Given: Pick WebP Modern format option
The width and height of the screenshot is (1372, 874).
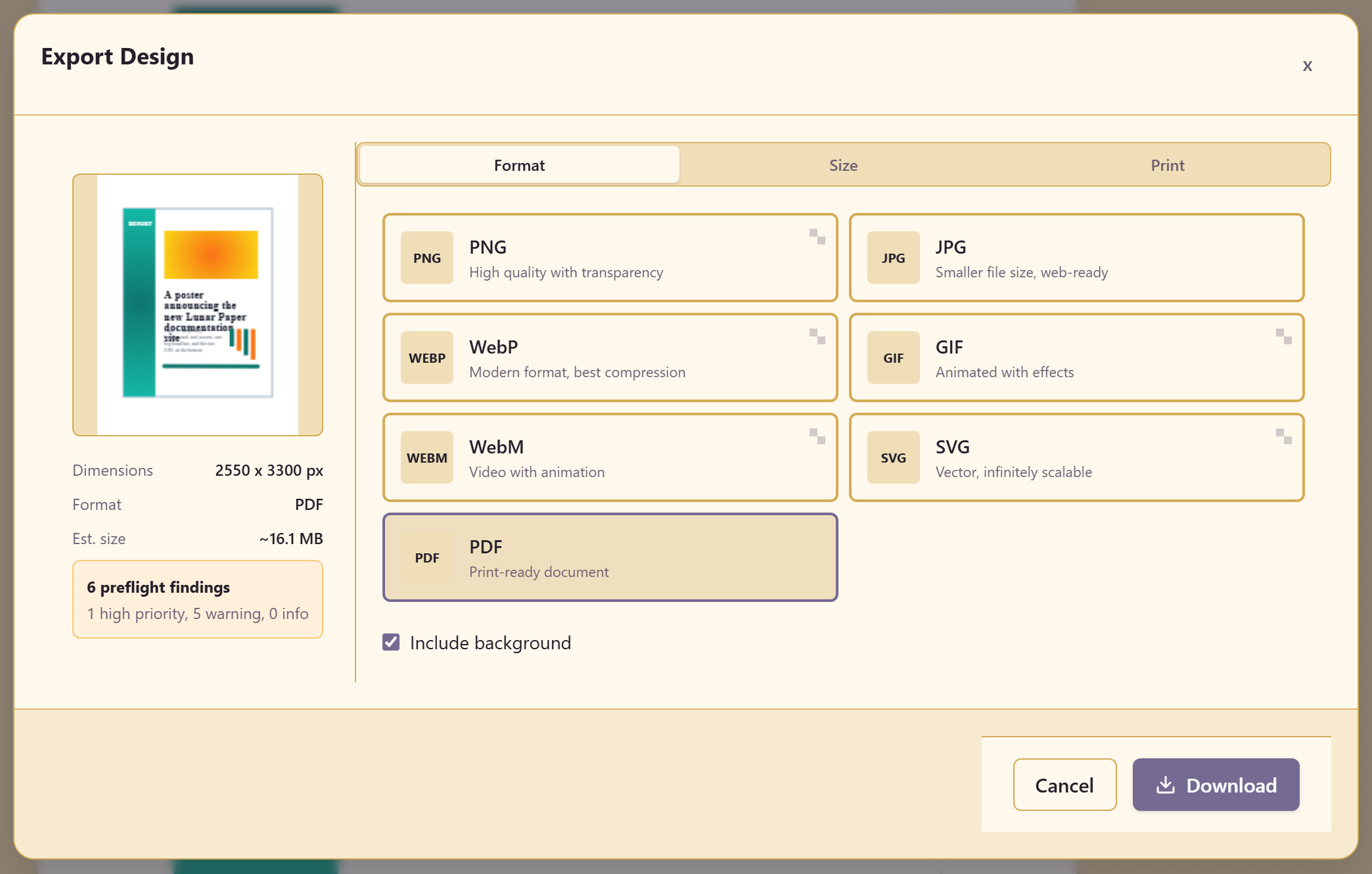Looking at the screenshot, I should [610, 357].
